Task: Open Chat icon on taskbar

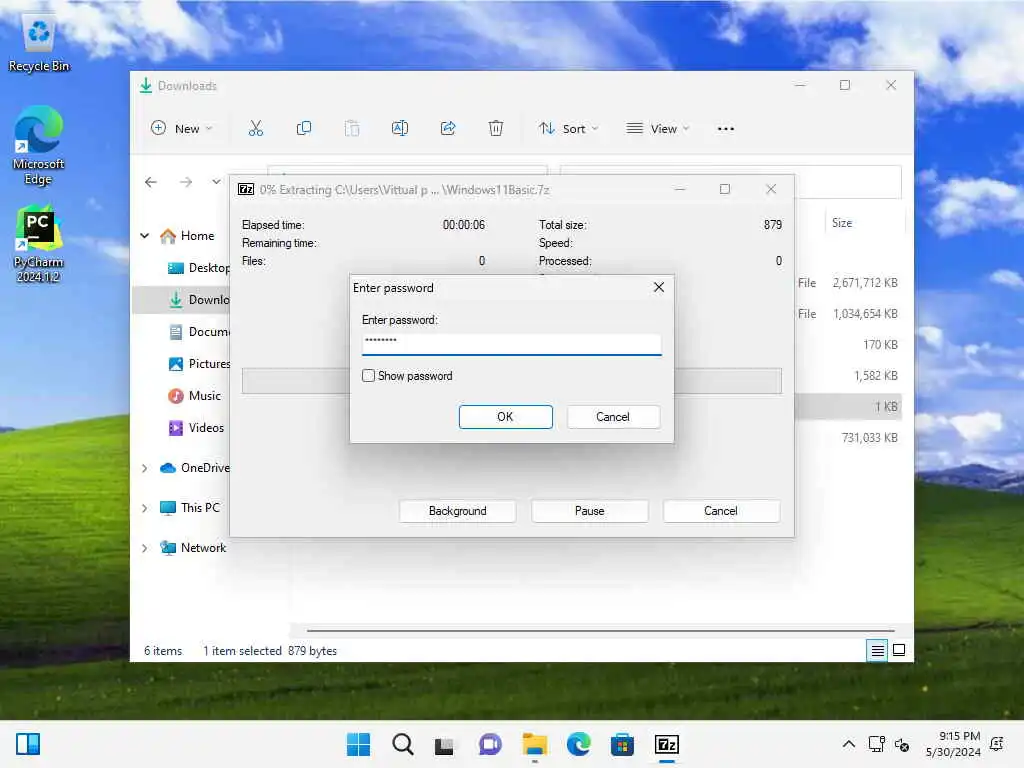Action: (x=490, y=744)
